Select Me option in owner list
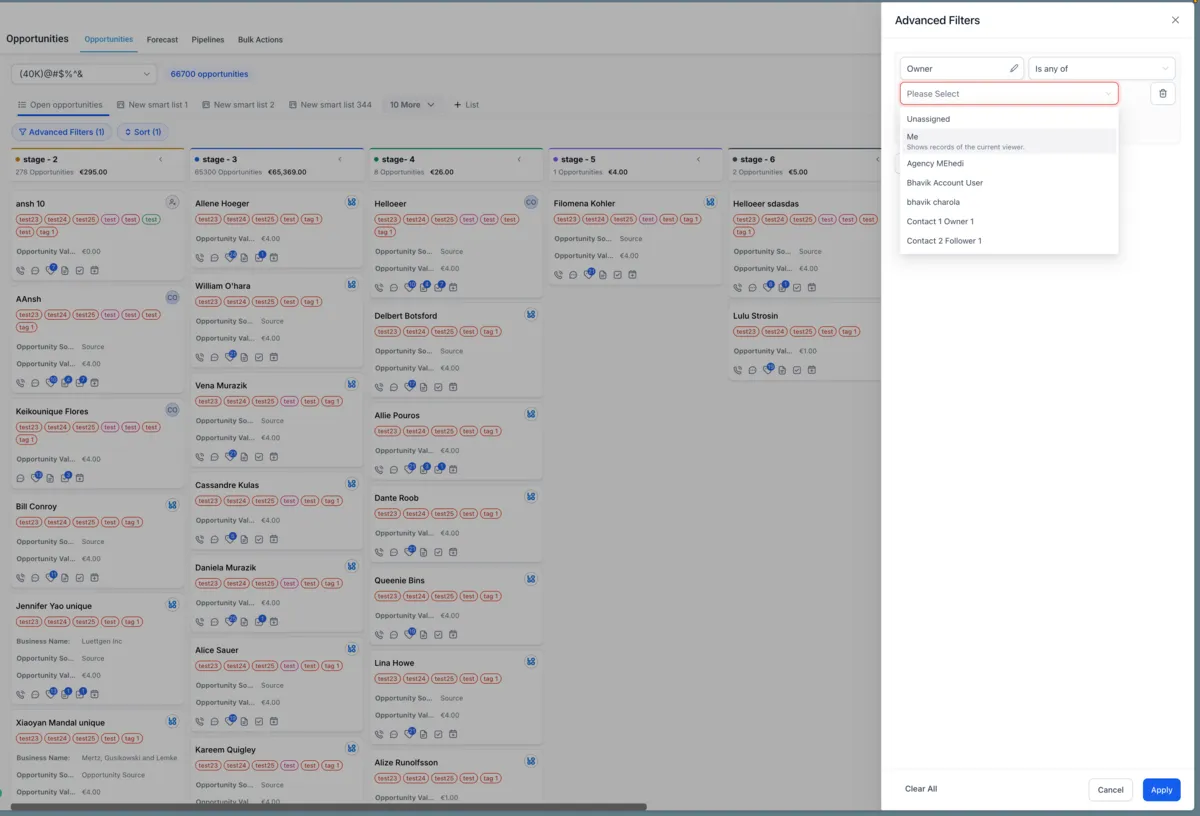This screenshot has height=816, width=1200. coord(1009,141)
